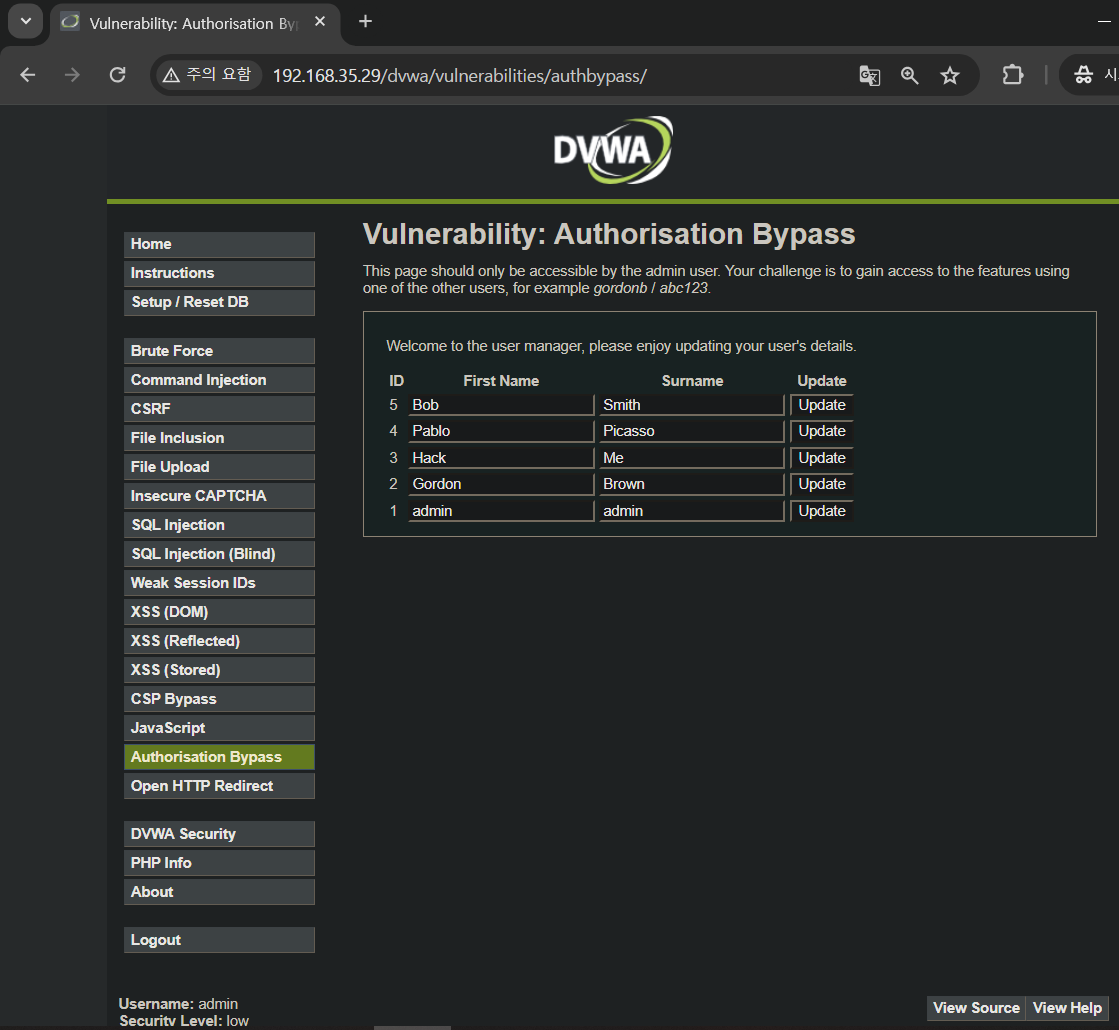Open the About page

[x=219, y=892]
